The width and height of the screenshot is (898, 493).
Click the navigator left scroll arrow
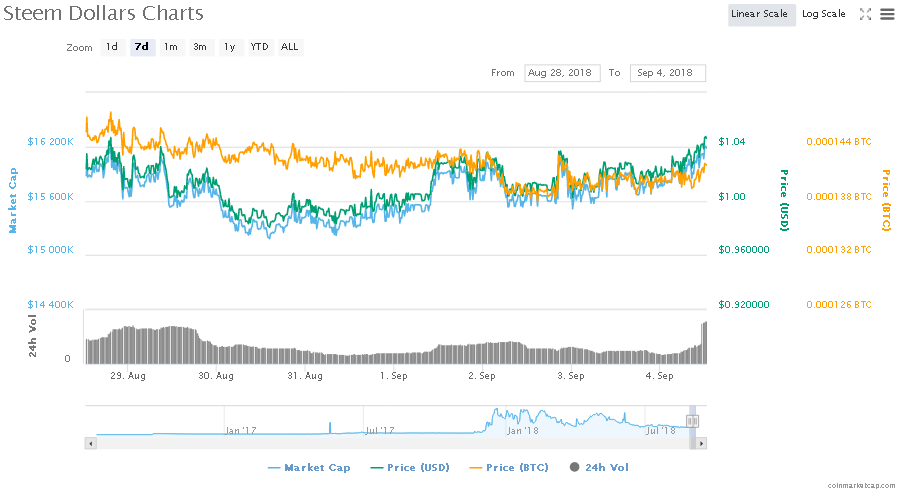coord(90,443)
